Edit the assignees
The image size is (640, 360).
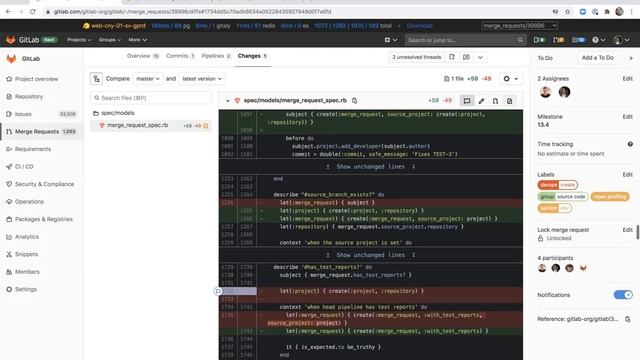pyautogui.click(x=627, y=79)
